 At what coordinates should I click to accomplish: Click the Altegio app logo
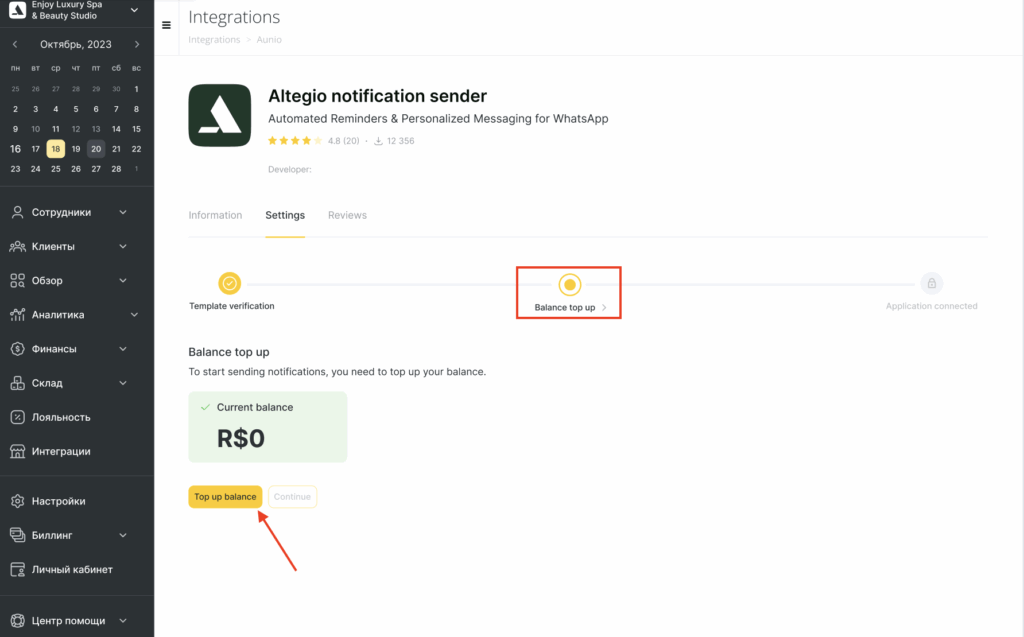click(219, 116)
